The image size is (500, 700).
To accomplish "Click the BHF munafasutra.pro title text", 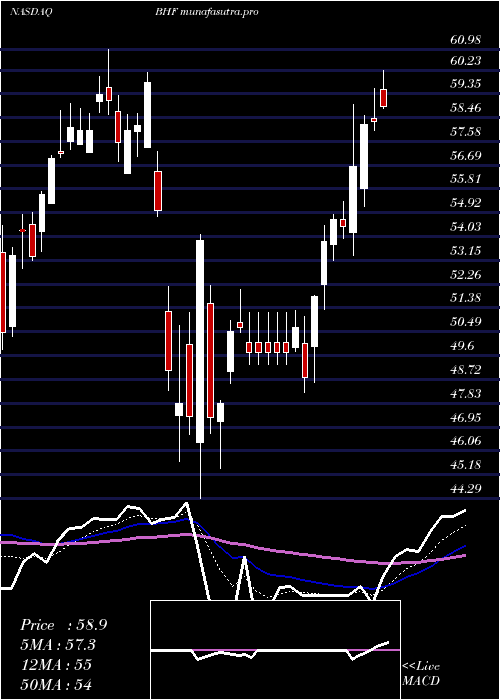I will 207,12.
